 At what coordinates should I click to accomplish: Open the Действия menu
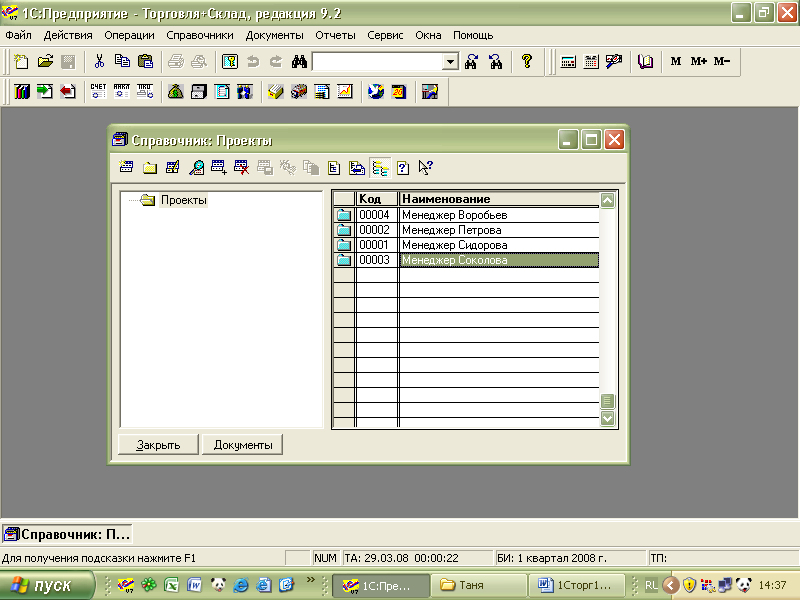tap(68, 35)
